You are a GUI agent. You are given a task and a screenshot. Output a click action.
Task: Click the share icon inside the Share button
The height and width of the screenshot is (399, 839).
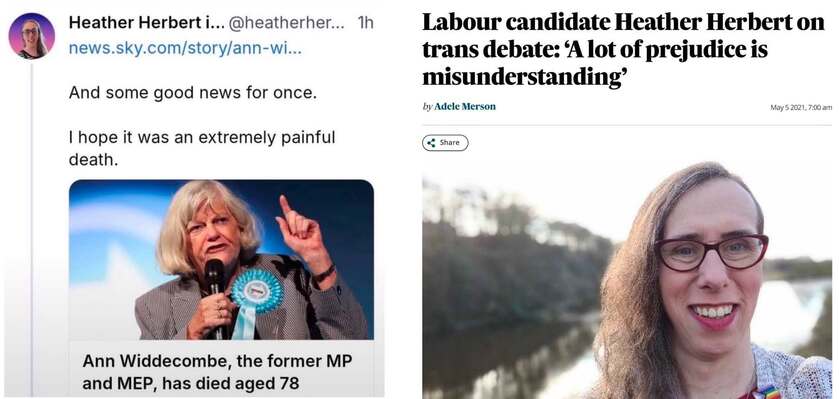click(431, 143)
